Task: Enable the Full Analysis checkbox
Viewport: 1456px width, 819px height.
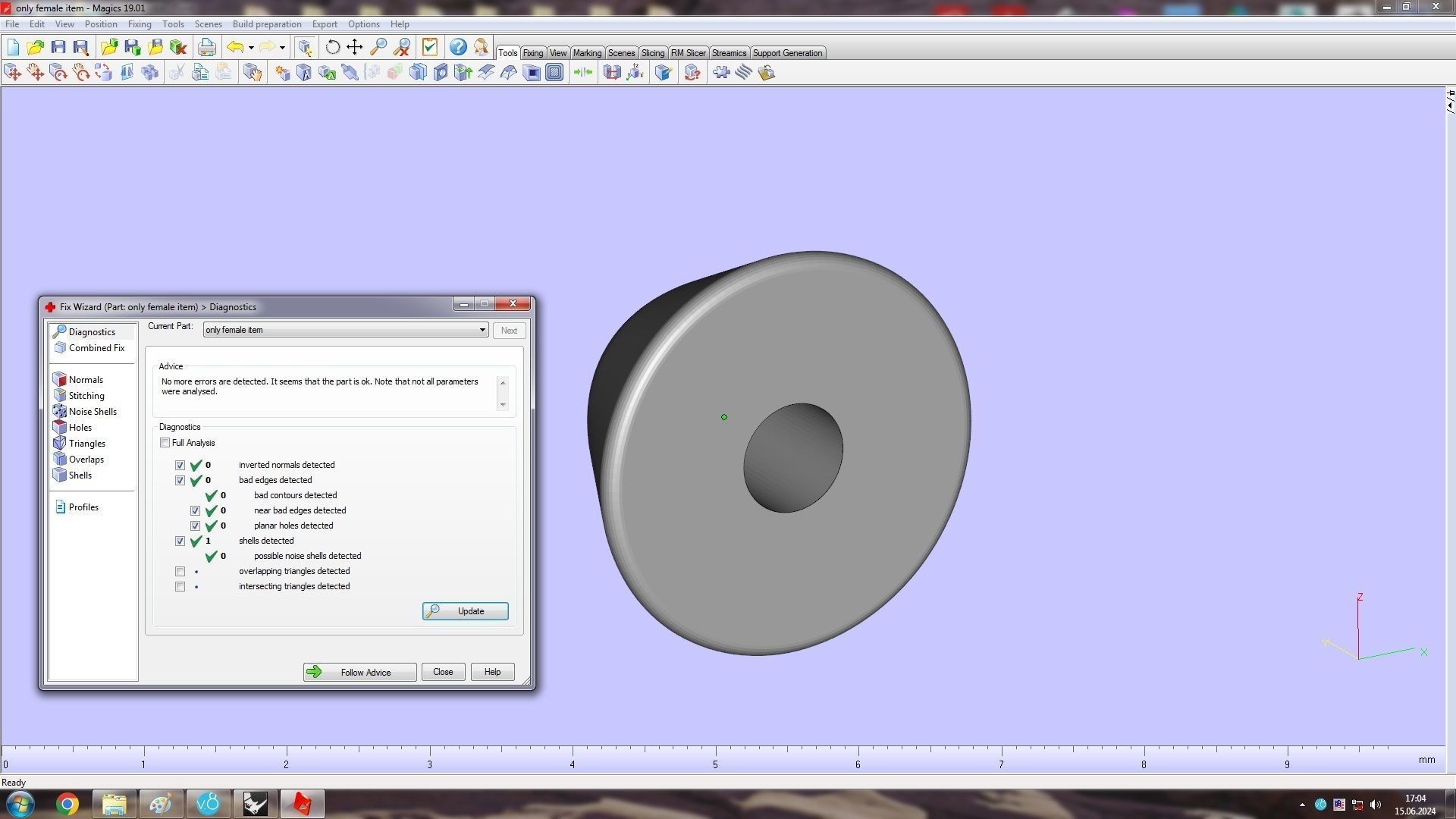Action: pos(165,443)
